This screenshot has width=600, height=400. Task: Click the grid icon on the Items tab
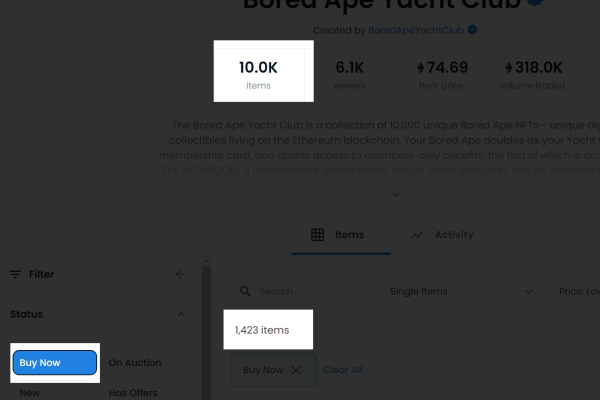tap(317, 235)
